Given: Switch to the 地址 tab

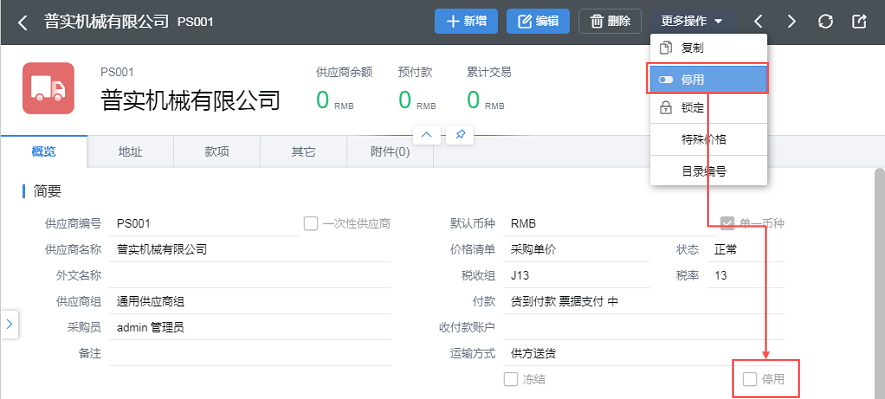Looking at the screenshot, I should point(130,152).
